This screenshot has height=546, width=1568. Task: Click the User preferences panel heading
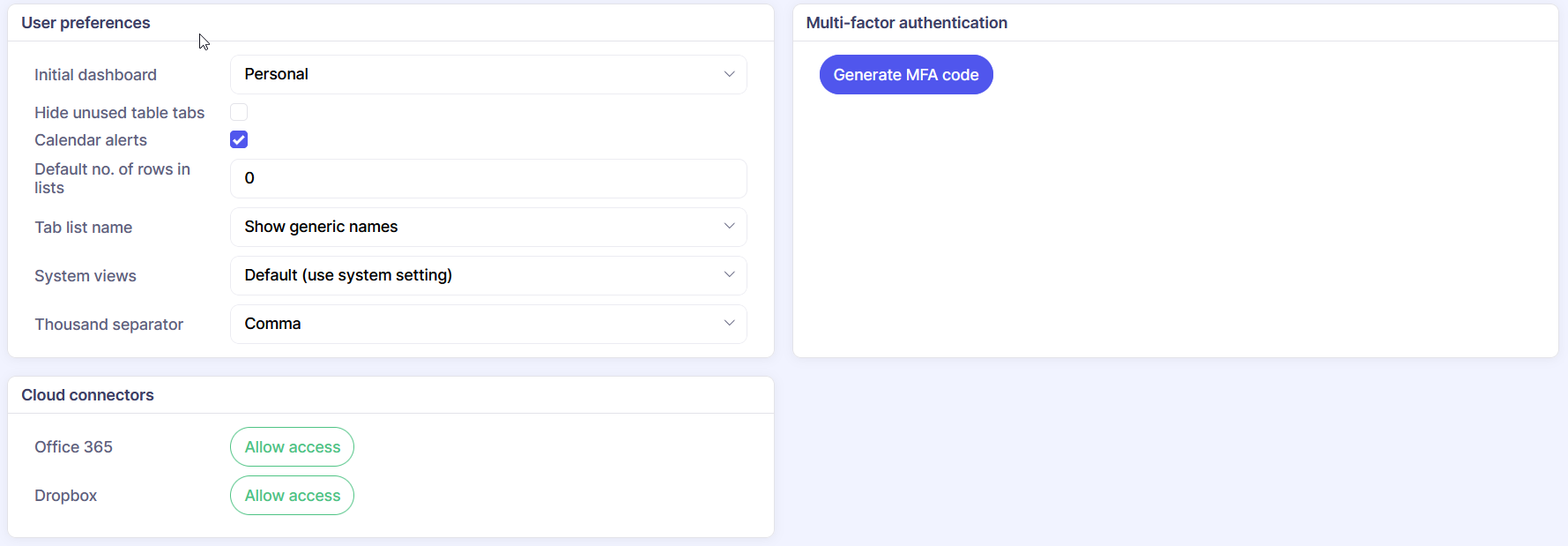(x=85, y=23)
